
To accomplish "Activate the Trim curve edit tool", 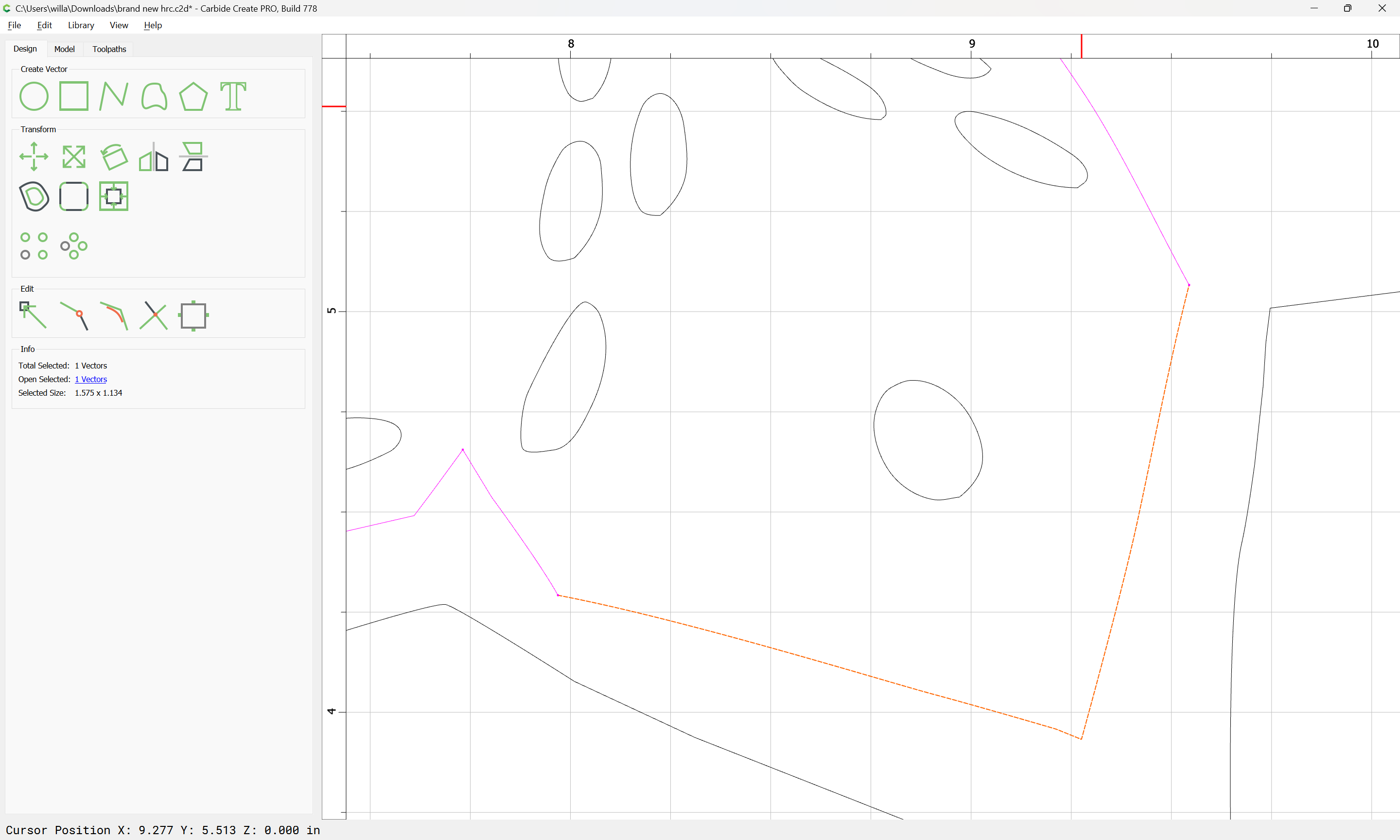I will [114, 315].
